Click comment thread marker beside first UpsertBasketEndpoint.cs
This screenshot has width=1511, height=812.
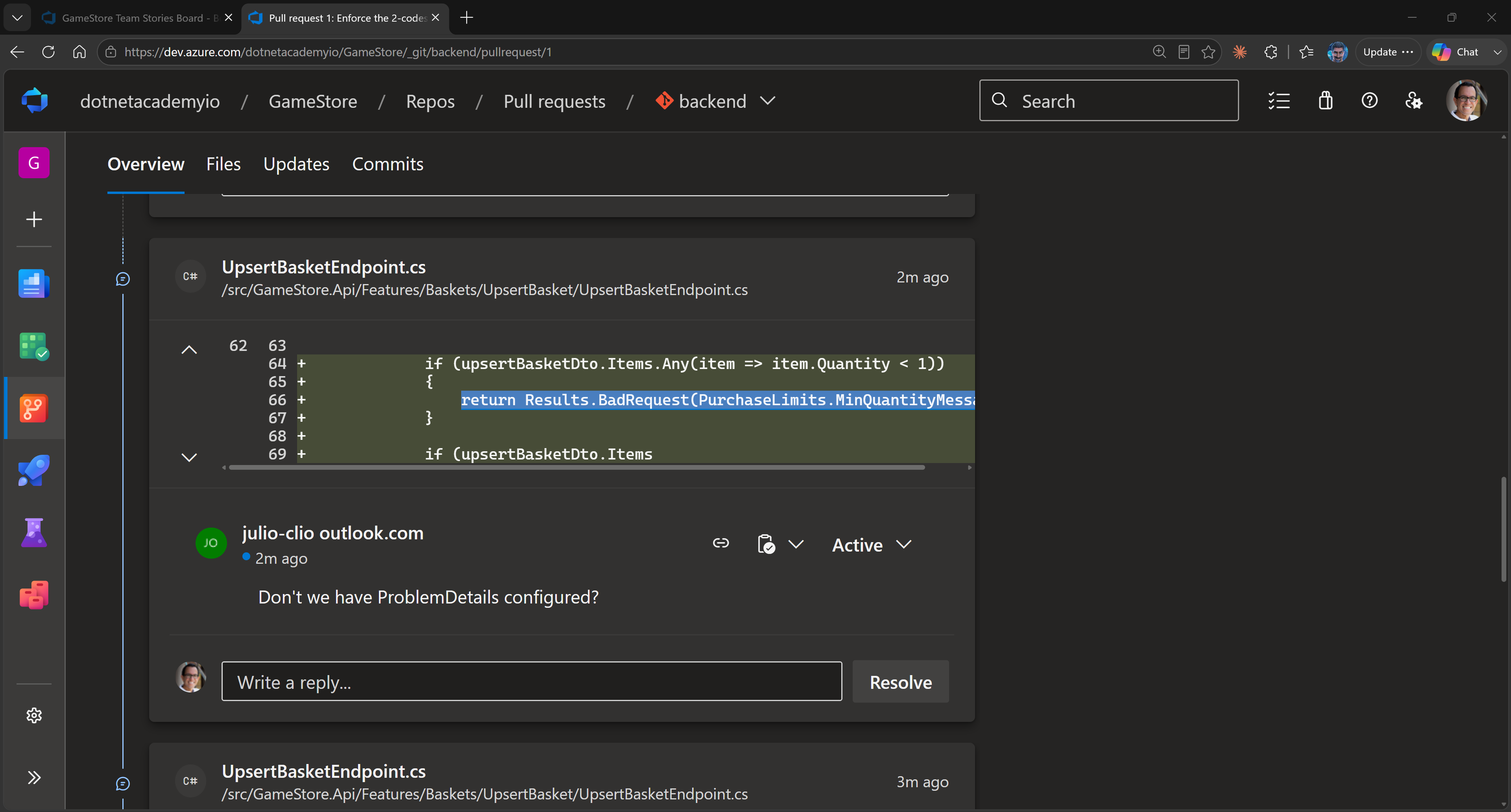(123, 279)
